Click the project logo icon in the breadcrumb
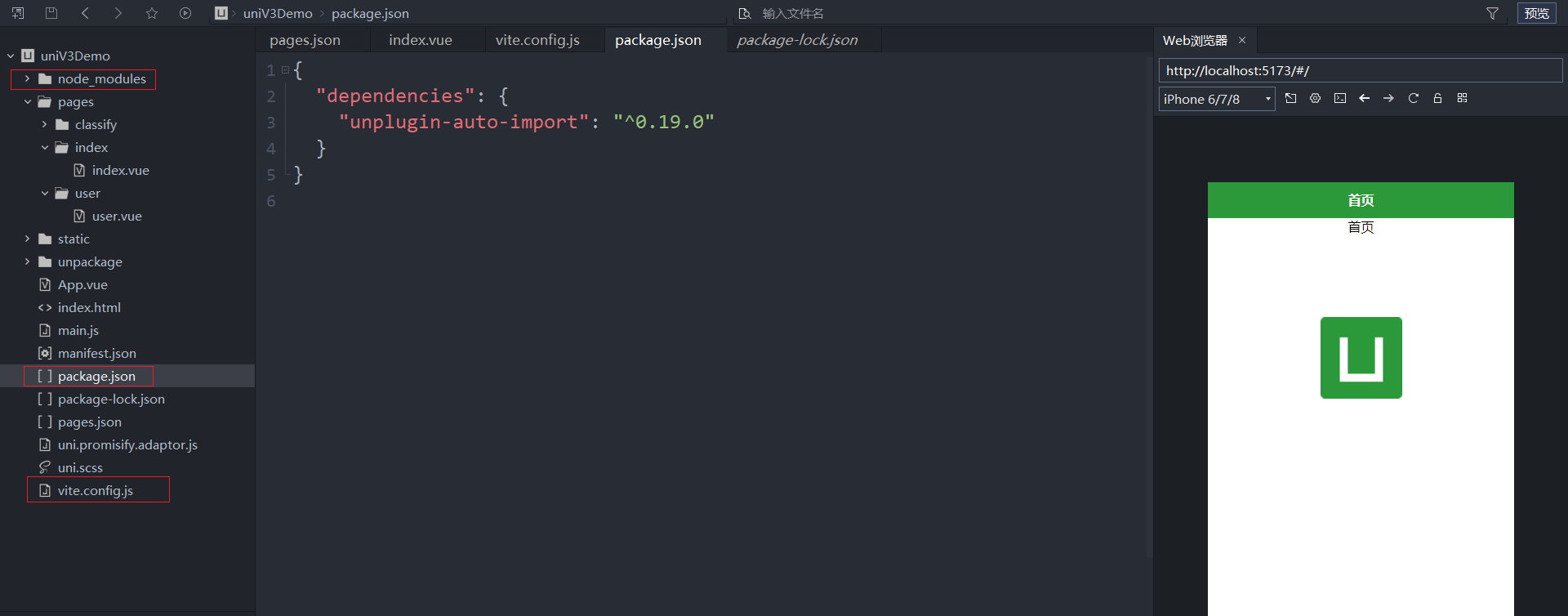 coord(221,13)
